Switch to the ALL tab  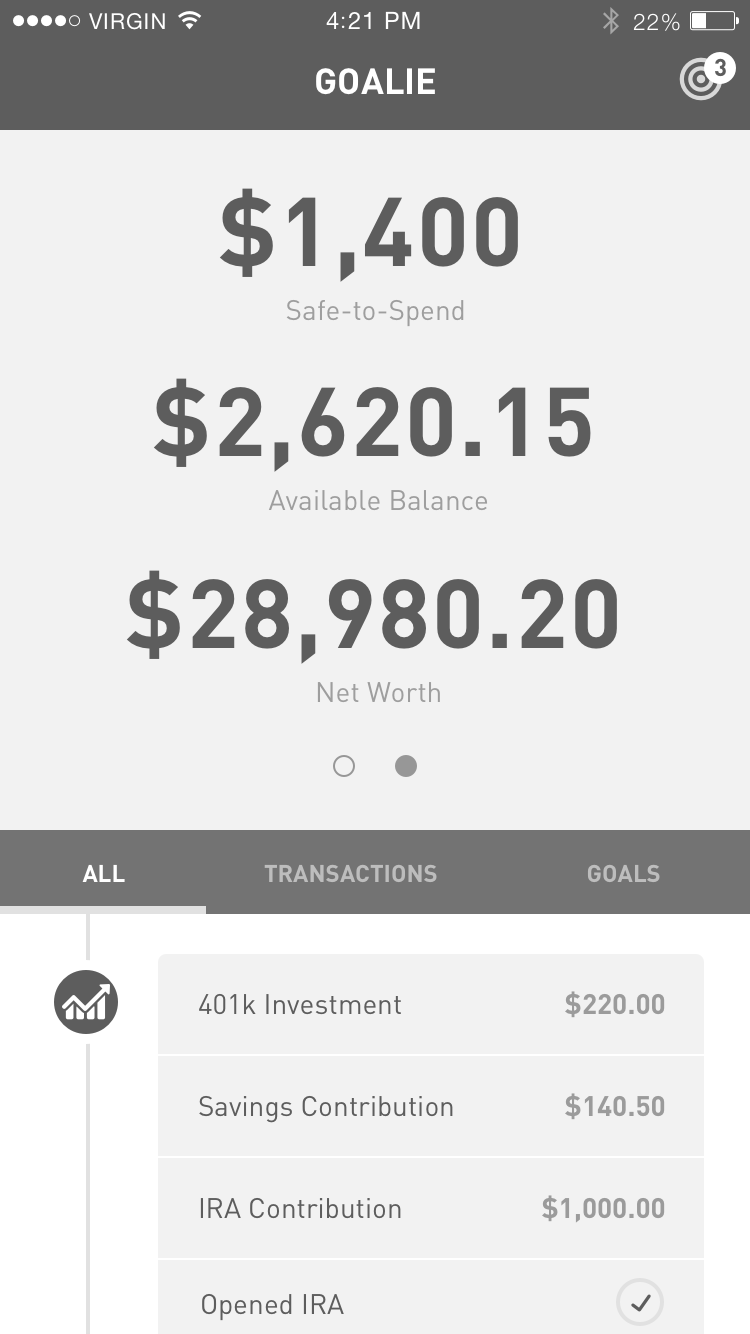click(x=103, y=873)
